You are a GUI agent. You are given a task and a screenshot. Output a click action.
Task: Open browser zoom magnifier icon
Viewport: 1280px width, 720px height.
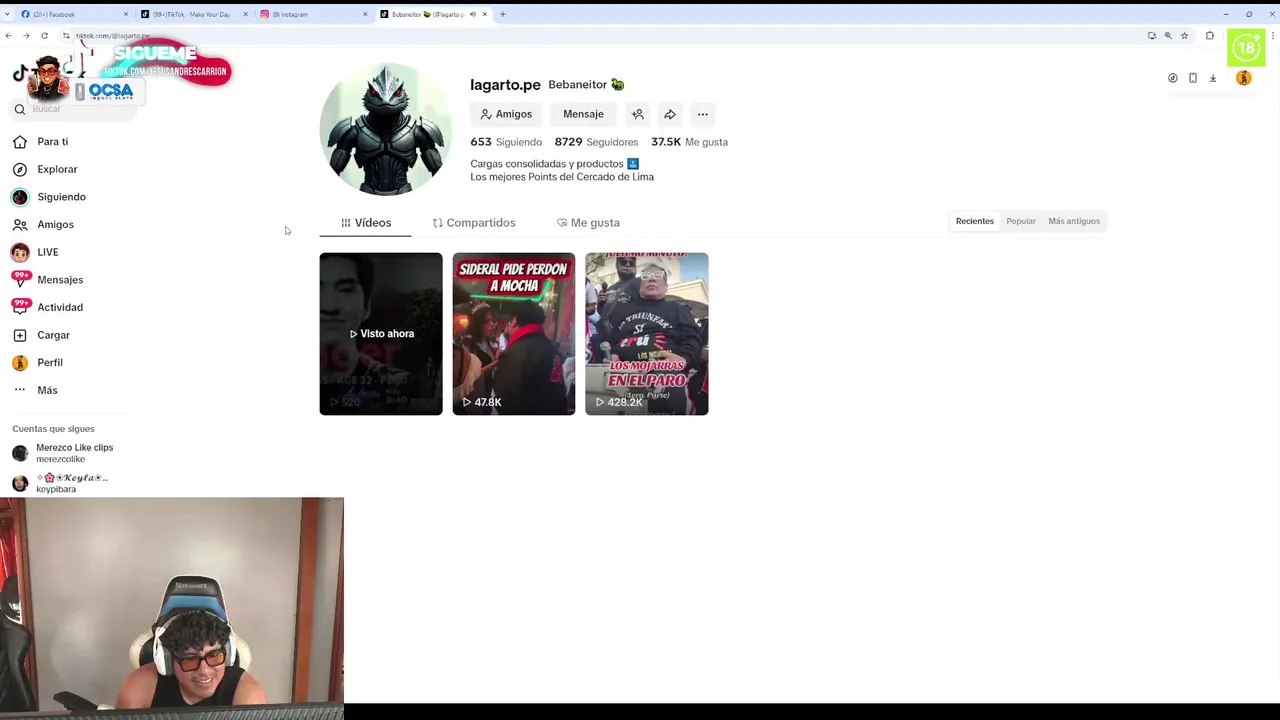[1168, 36]
